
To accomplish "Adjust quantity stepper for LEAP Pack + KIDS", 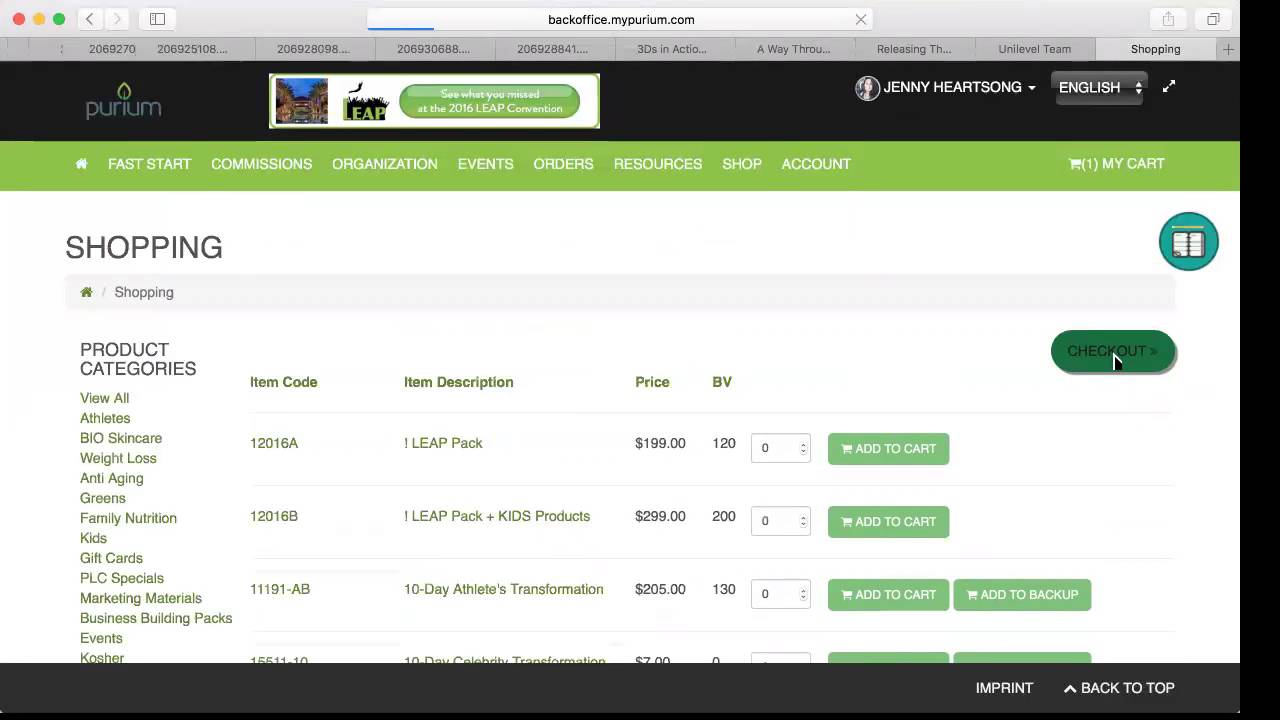I will point(803,521).
